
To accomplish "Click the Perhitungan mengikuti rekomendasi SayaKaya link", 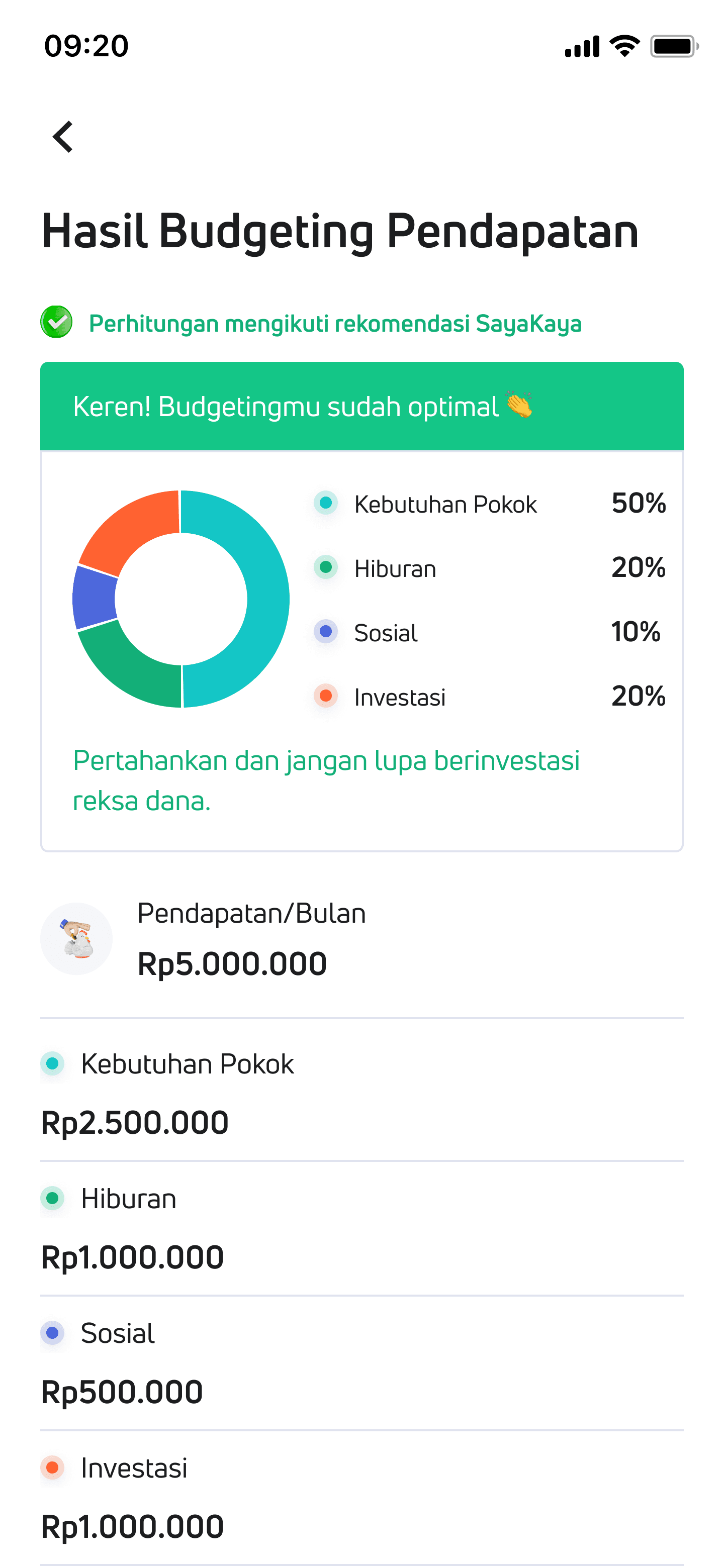I will [x=335, y=323].
